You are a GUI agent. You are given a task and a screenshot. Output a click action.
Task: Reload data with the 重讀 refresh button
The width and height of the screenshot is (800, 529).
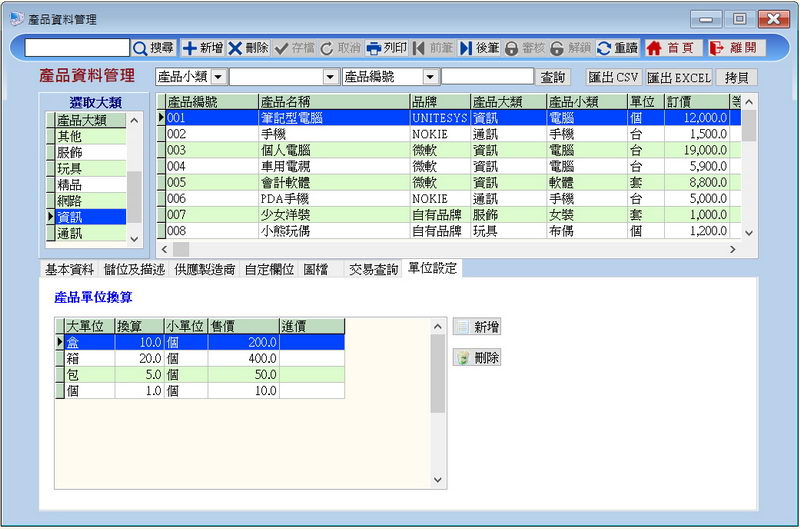617,48
